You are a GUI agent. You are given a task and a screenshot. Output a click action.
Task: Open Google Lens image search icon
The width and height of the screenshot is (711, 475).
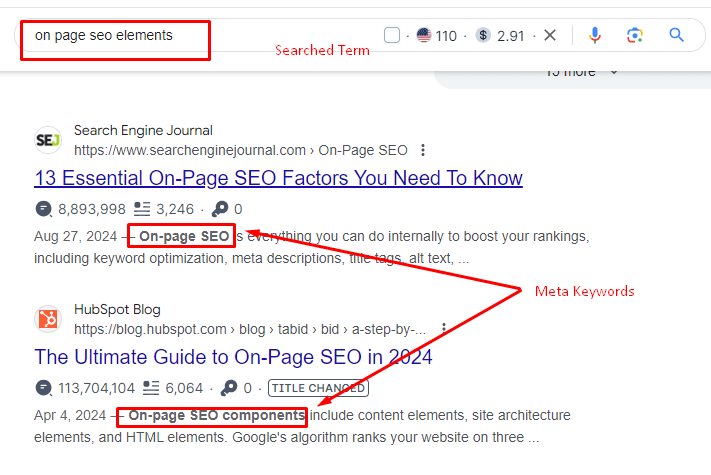click(635, 35)
